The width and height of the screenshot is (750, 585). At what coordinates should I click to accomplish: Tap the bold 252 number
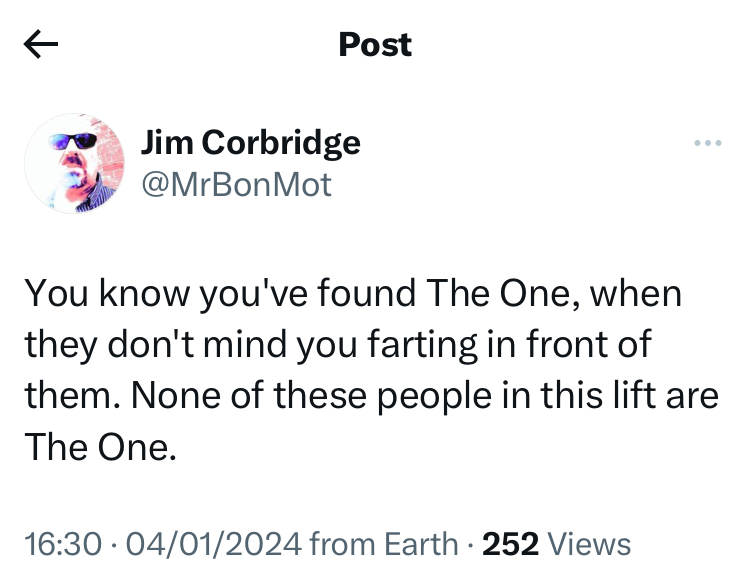[511, 544]
